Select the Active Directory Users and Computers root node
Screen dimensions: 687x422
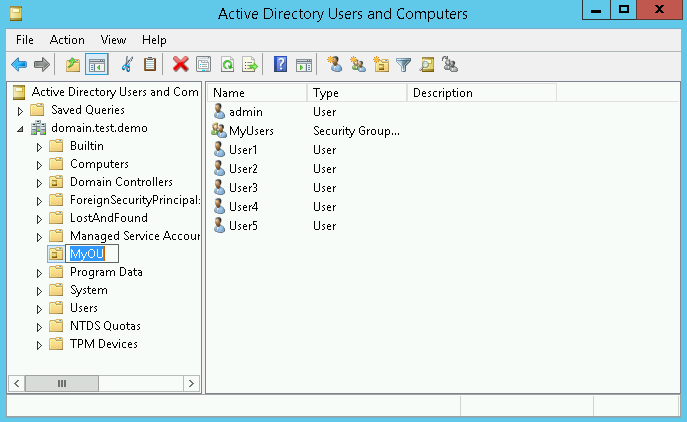(115, 92)
